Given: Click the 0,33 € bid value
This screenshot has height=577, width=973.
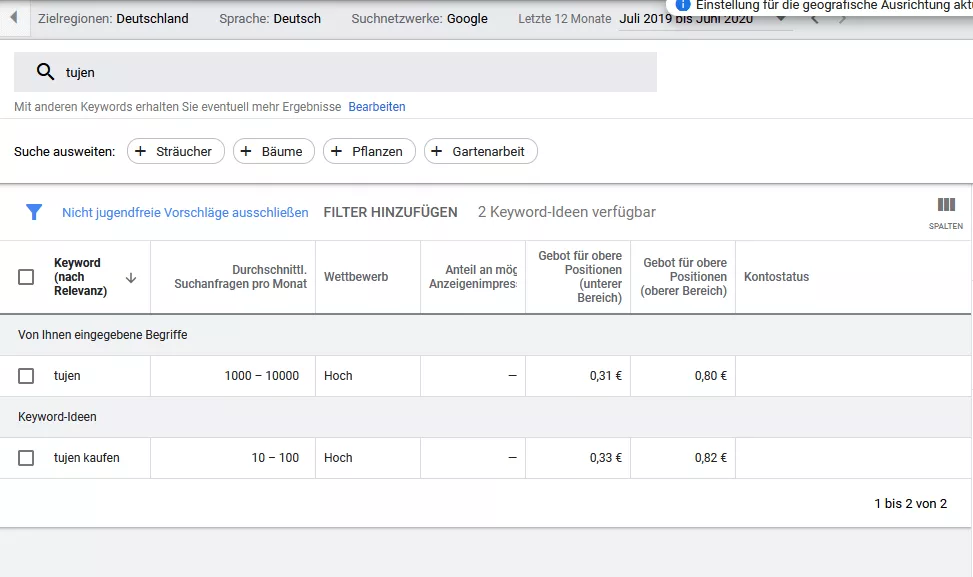Looking at the screenshot, I should pyautogui.click(x=606, y=458).
